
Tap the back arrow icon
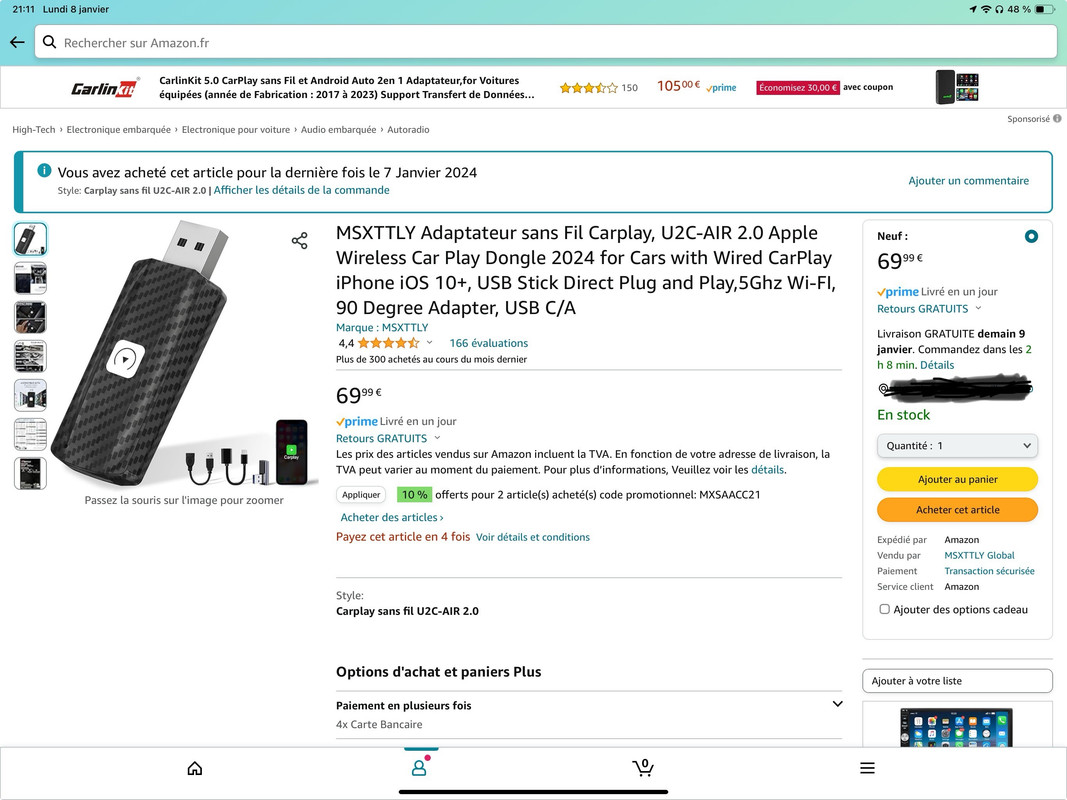pos(17,42)
